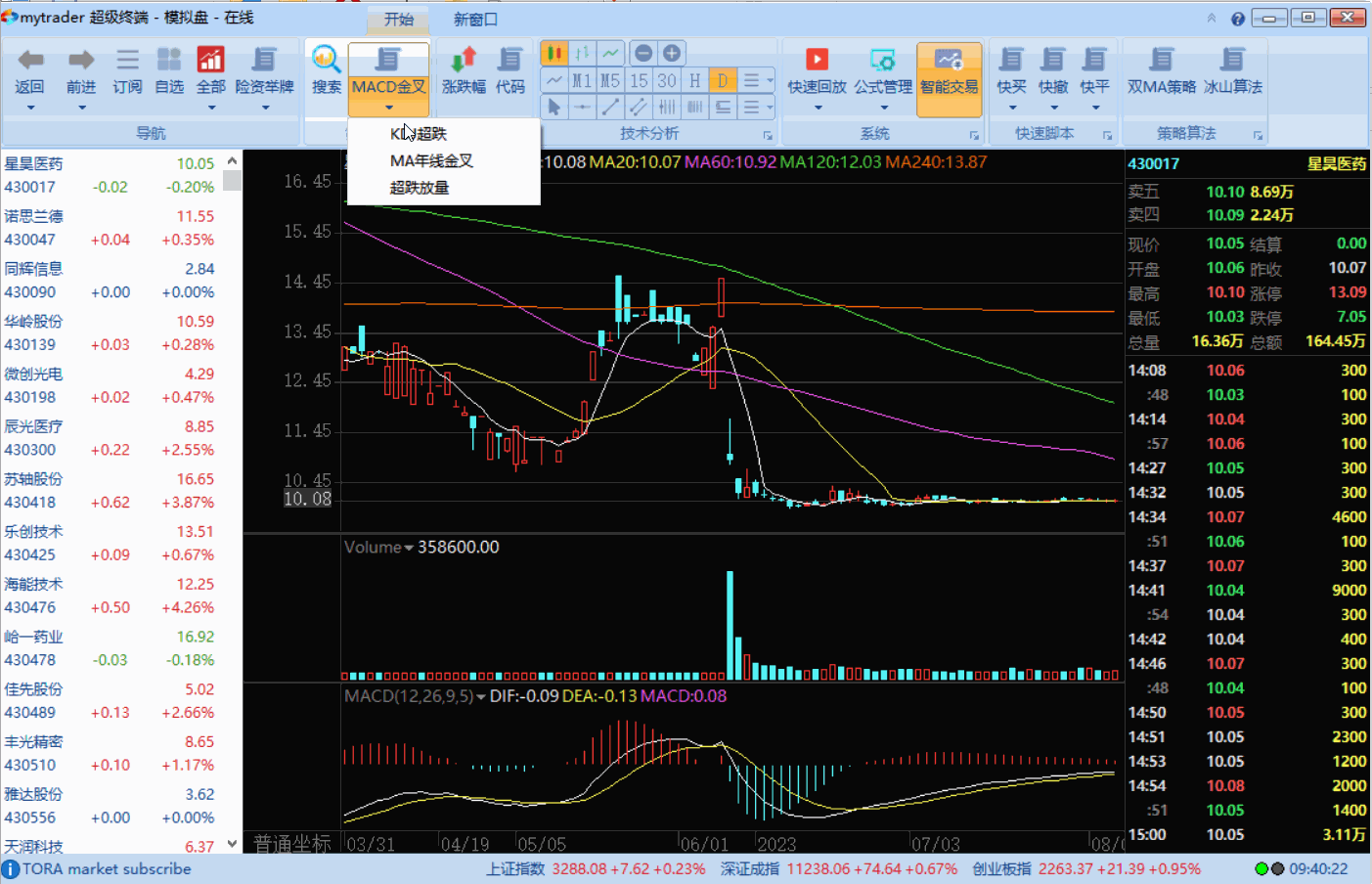1372x884 pixels.
Task: Select the trend line drawing tool
Action: click(610, 107)
